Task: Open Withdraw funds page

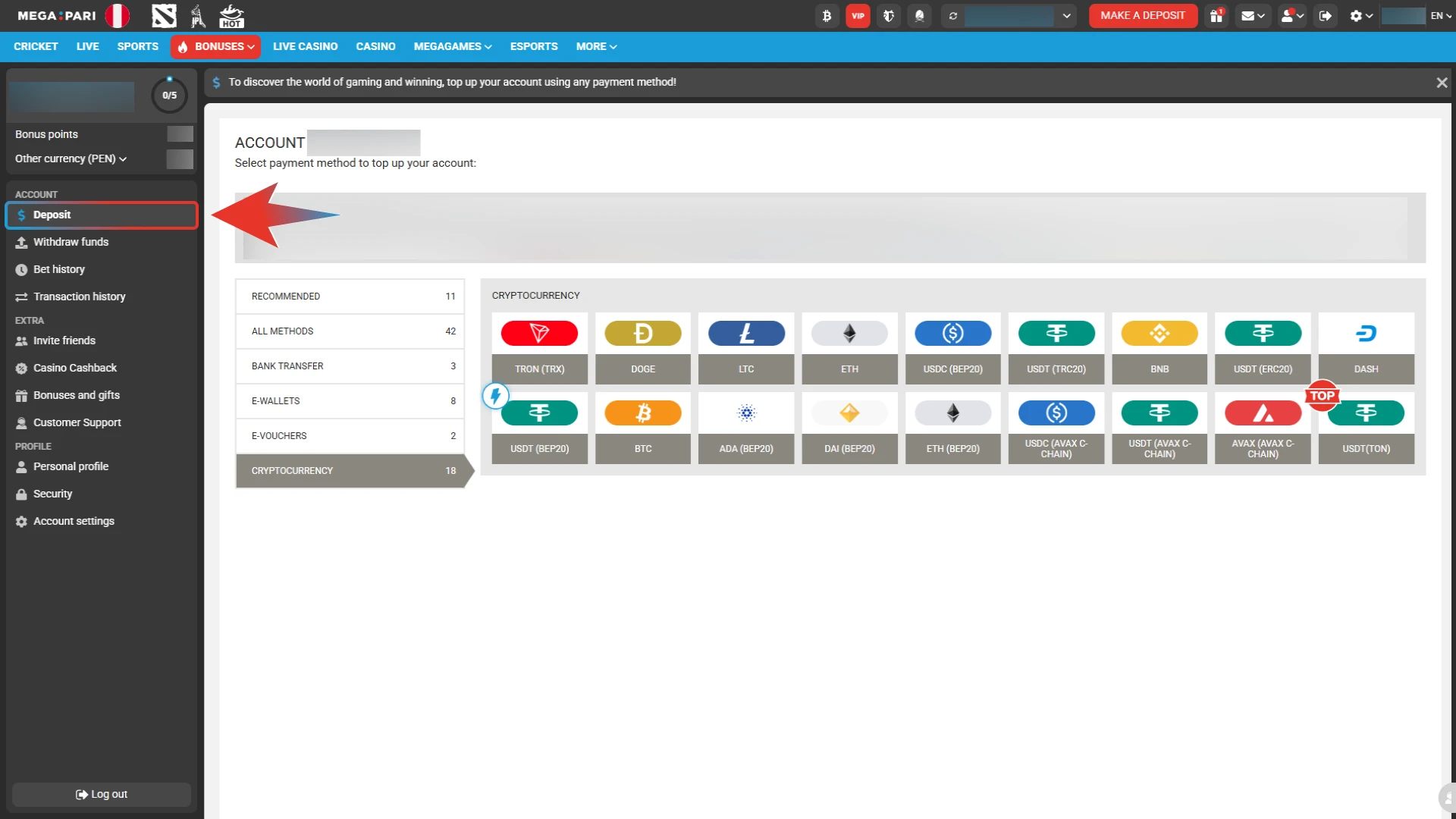Action: click(101, 242)
